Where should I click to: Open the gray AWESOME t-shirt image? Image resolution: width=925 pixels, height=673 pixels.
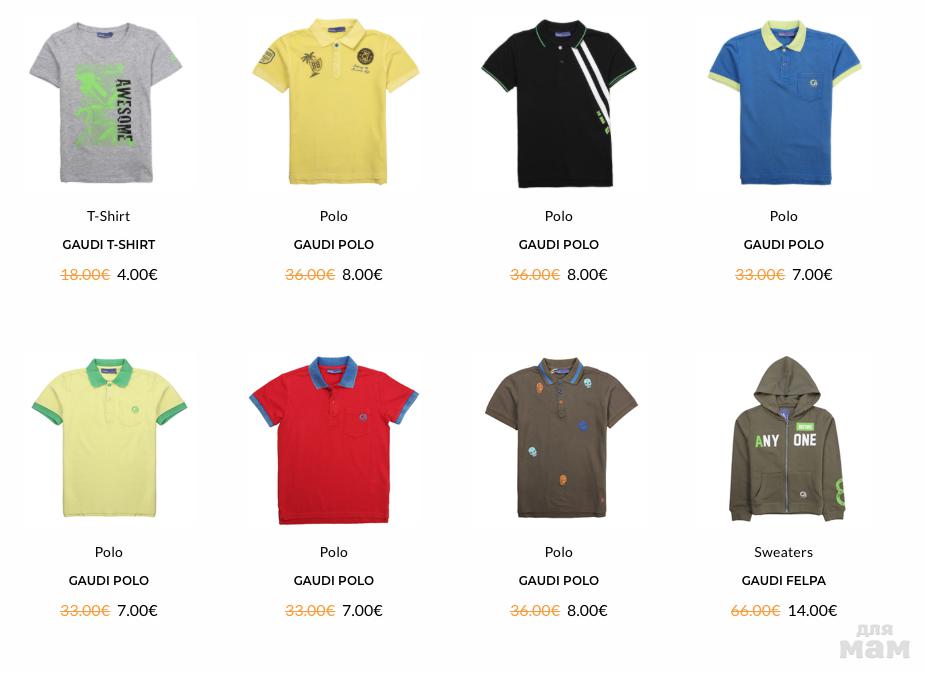[106, 103]
